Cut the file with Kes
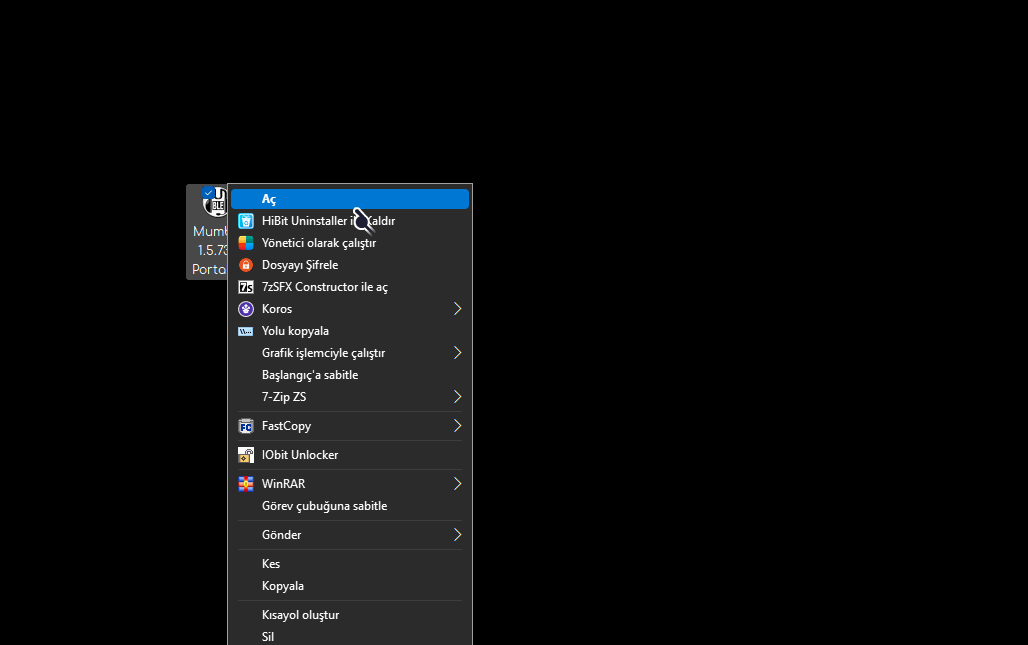The width and height of the screenshot is (1028, 645). point(350,564)
